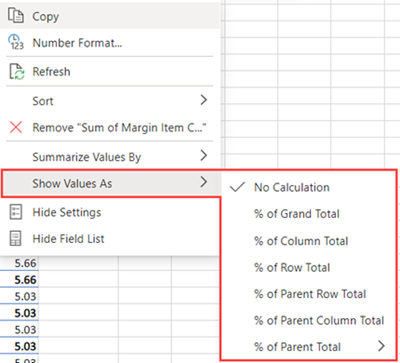Choose Copy from the context menu

point(110,16)
